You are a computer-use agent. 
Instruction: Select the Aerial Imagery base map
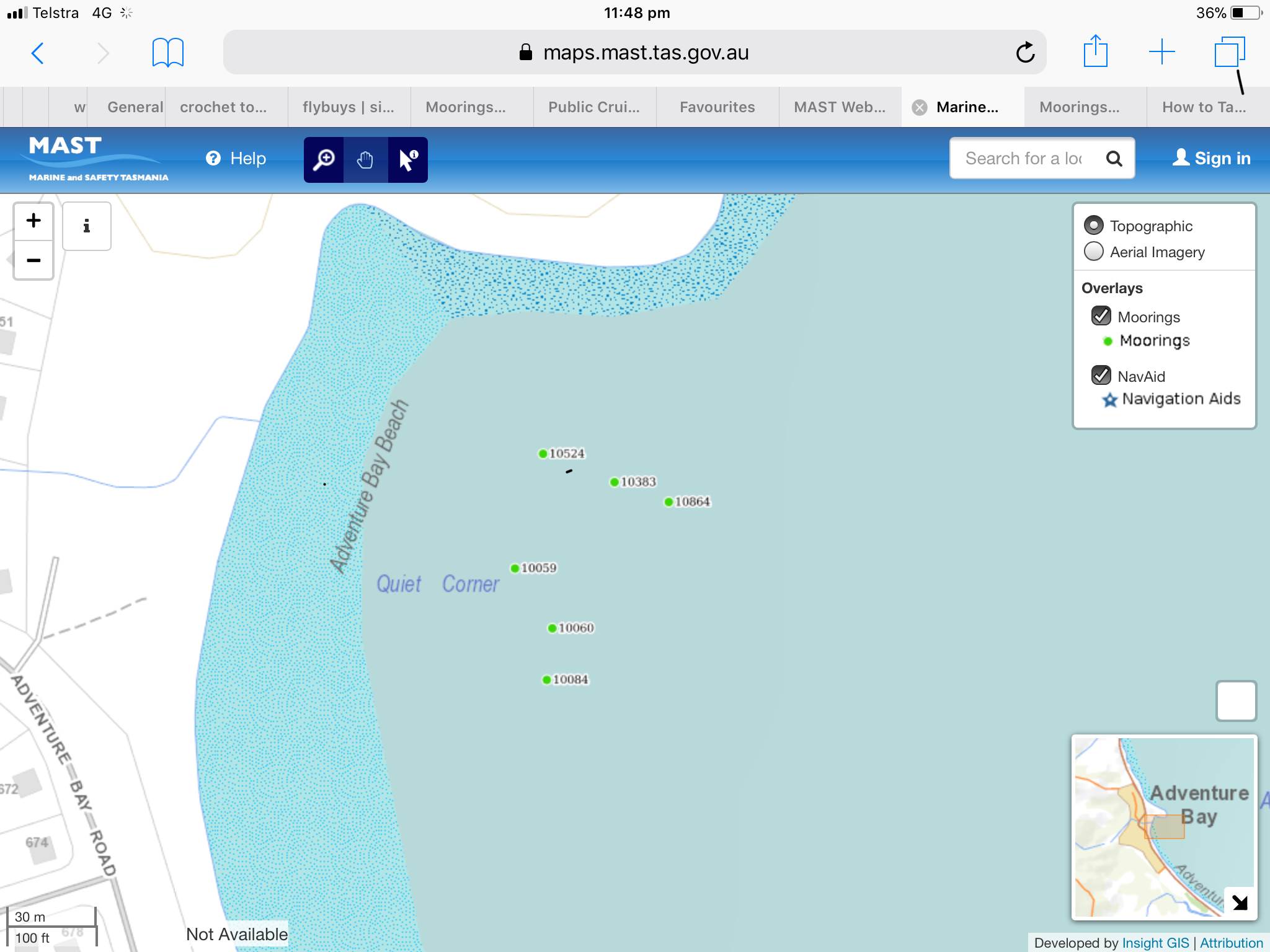pyautogui.click(x=1093, y=252)
